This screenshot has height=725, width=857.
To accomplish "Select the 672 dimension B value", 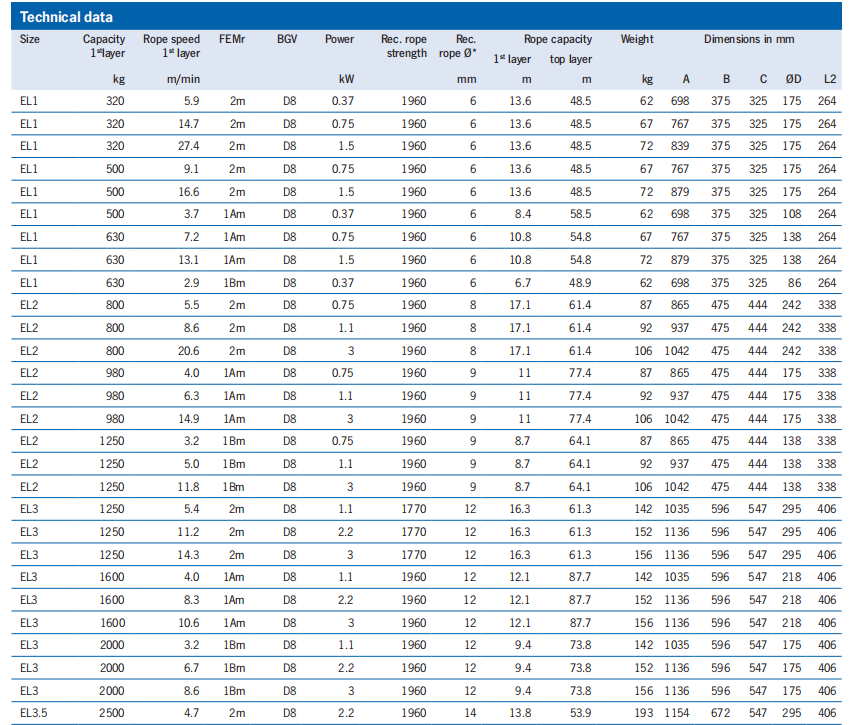I will point(721,712).
